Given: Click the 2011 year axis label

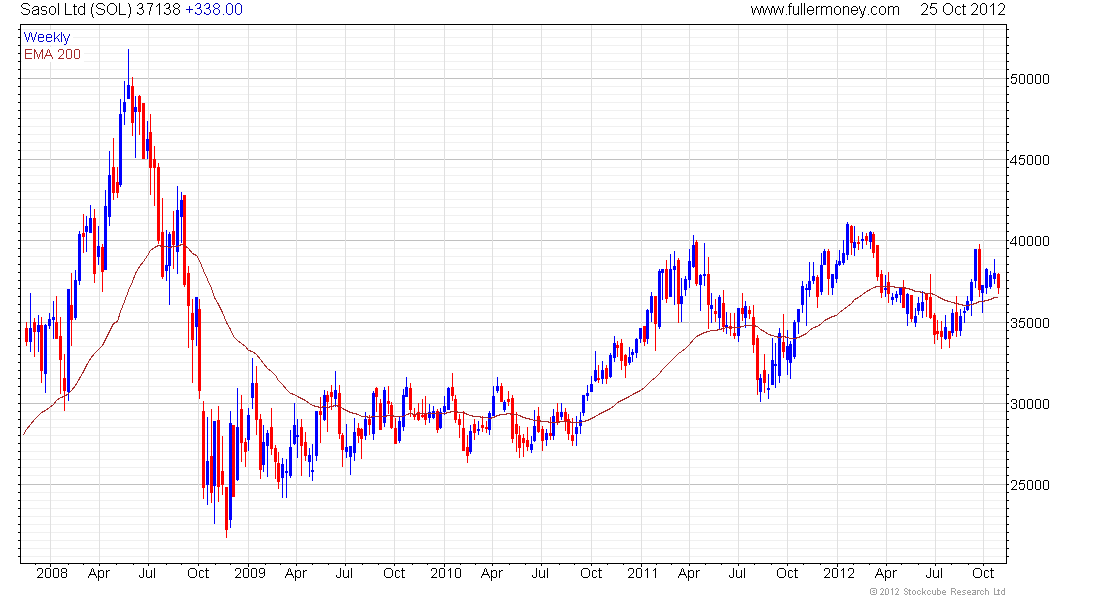Looking at the screenshot, I should coord(643,573).
